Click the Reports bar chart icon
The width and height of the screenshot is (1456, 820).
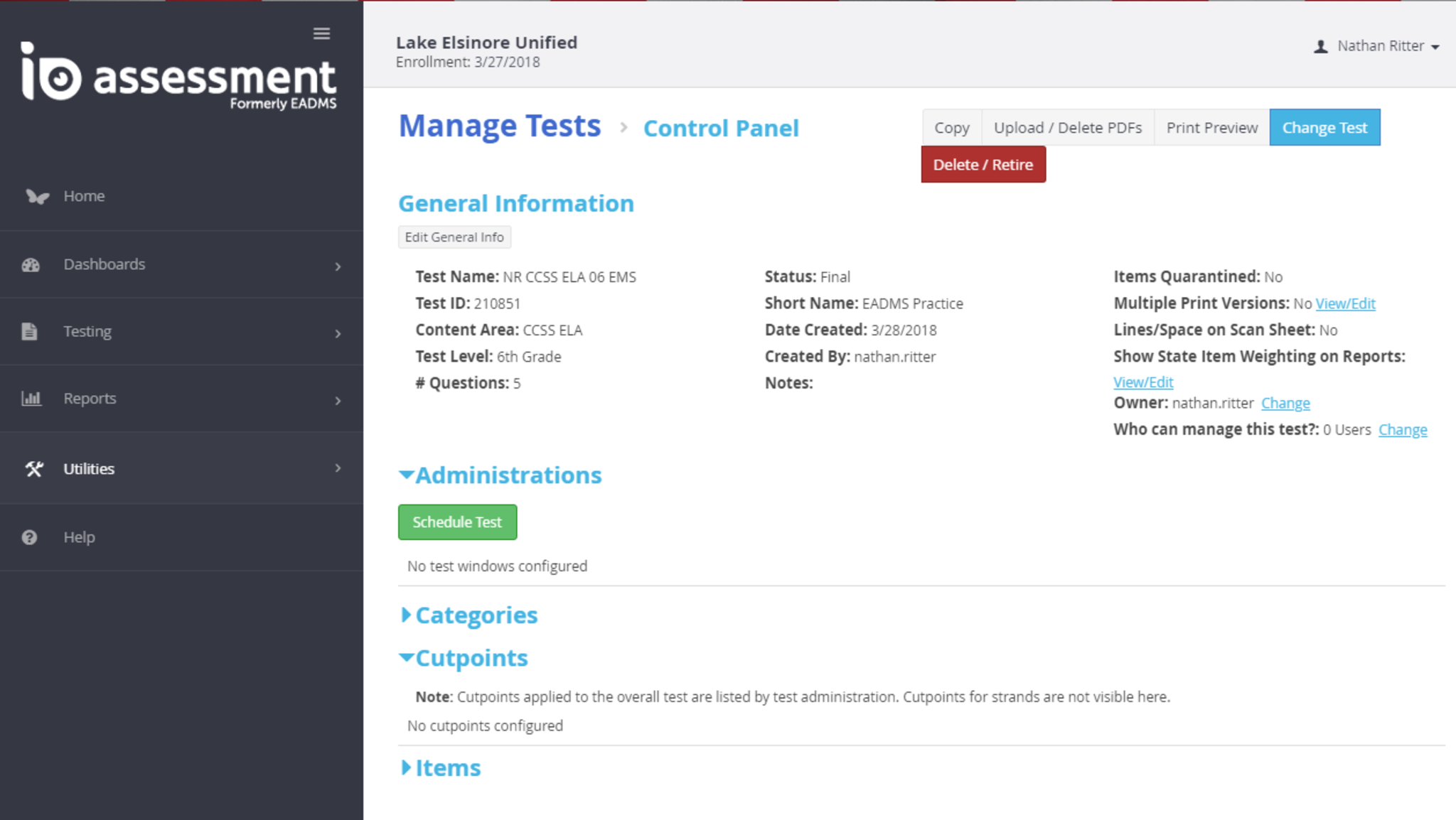pos(31,399)
